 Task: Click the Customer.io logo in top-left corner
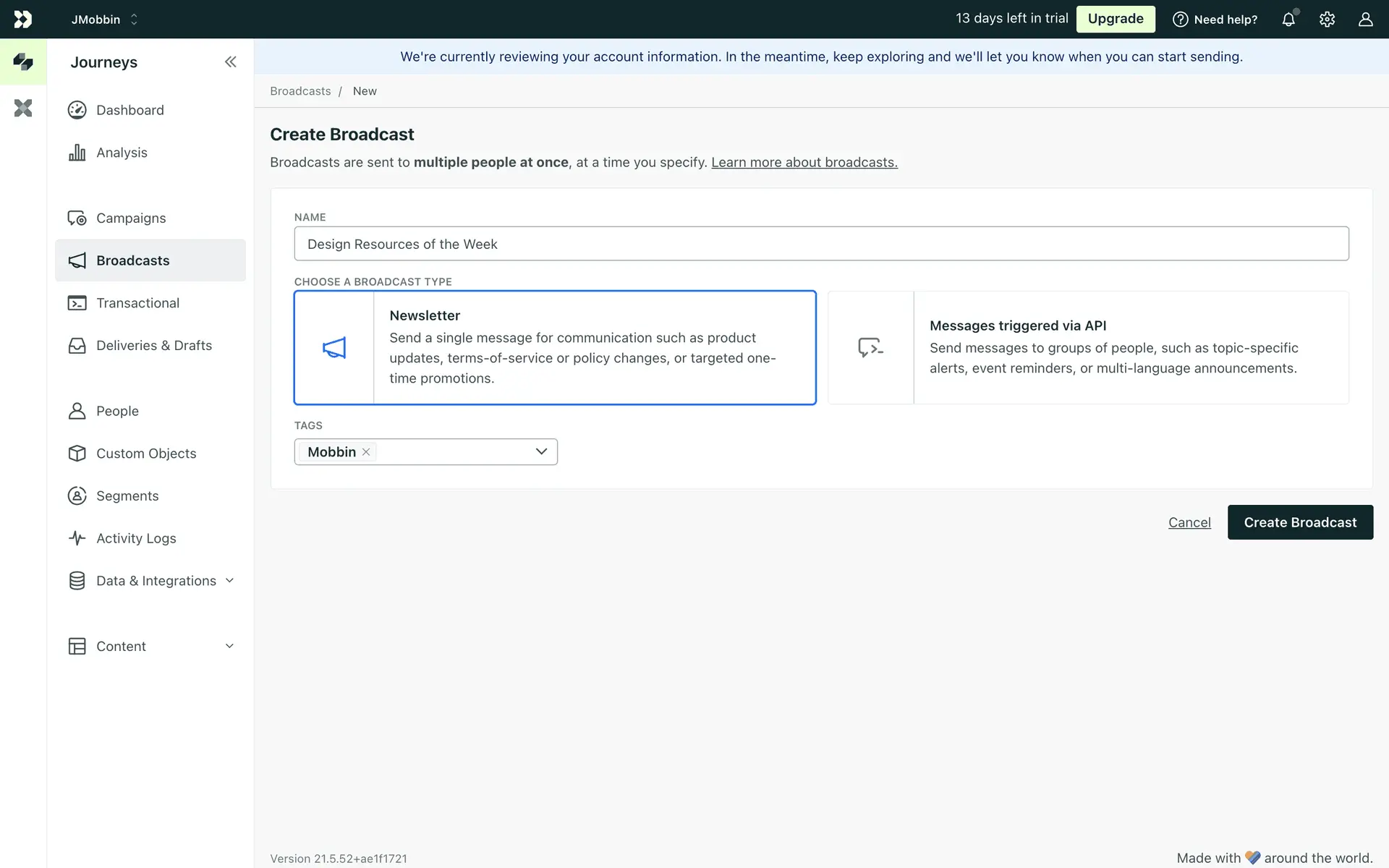[x=23, y=20]
